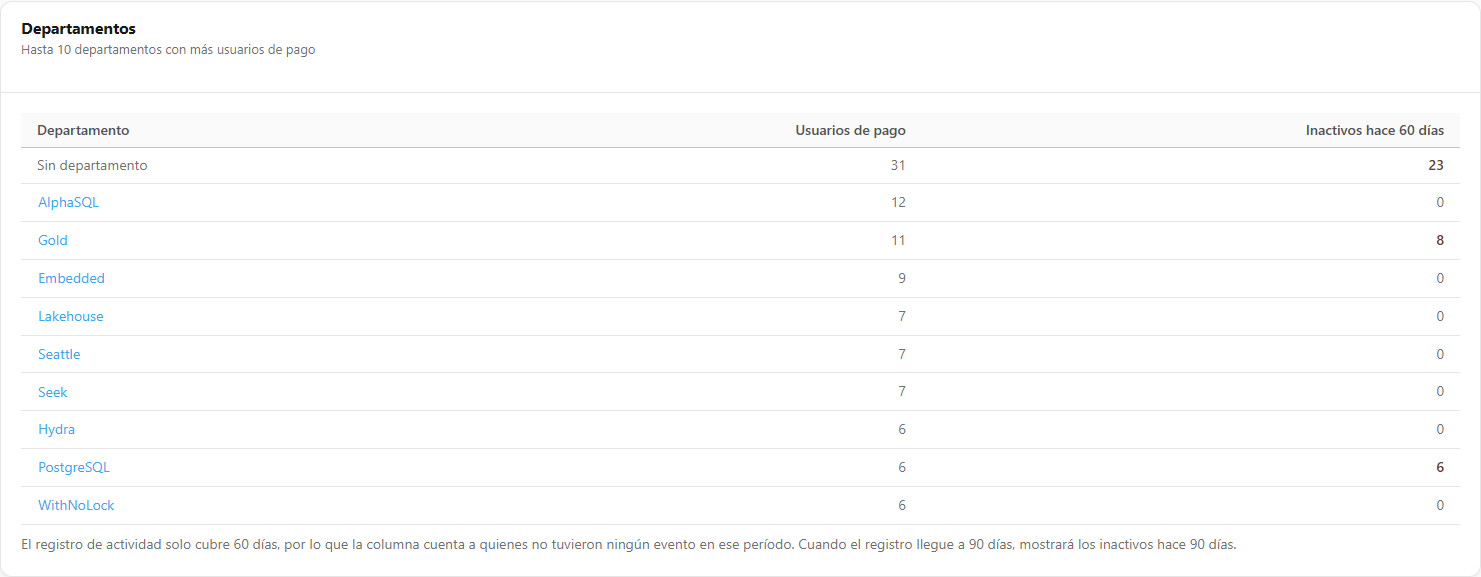Open the AlphaSQL department link
This screenshot has height=577, width=1481.
point(68,202)
